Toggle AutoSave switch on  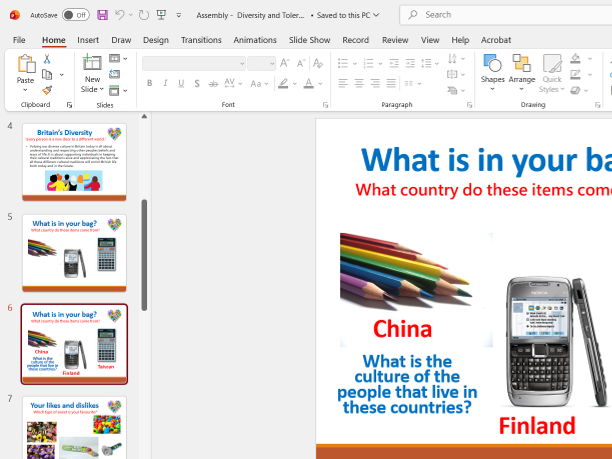click(x=76, y=15)
